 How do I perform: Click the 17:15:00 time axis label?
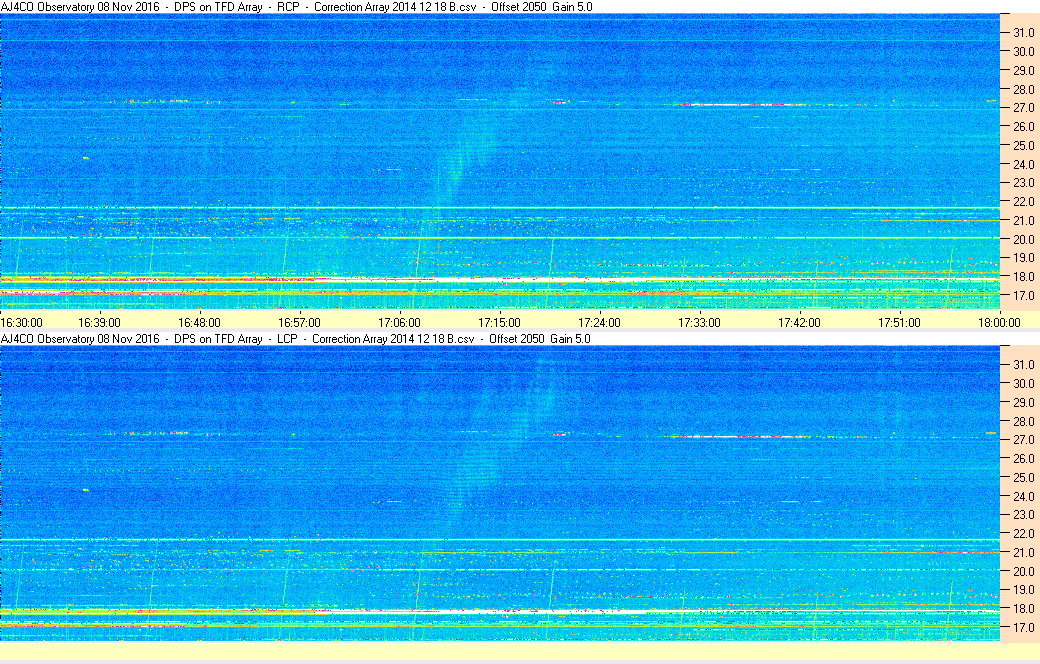(499, 322)
